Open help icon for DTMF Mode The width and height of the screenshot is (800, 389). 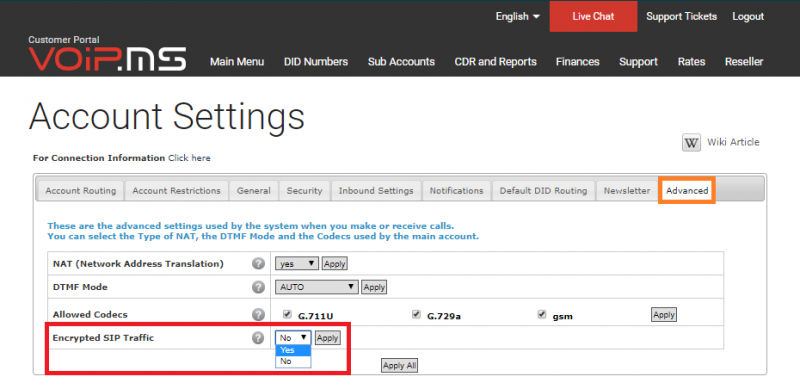258,287
